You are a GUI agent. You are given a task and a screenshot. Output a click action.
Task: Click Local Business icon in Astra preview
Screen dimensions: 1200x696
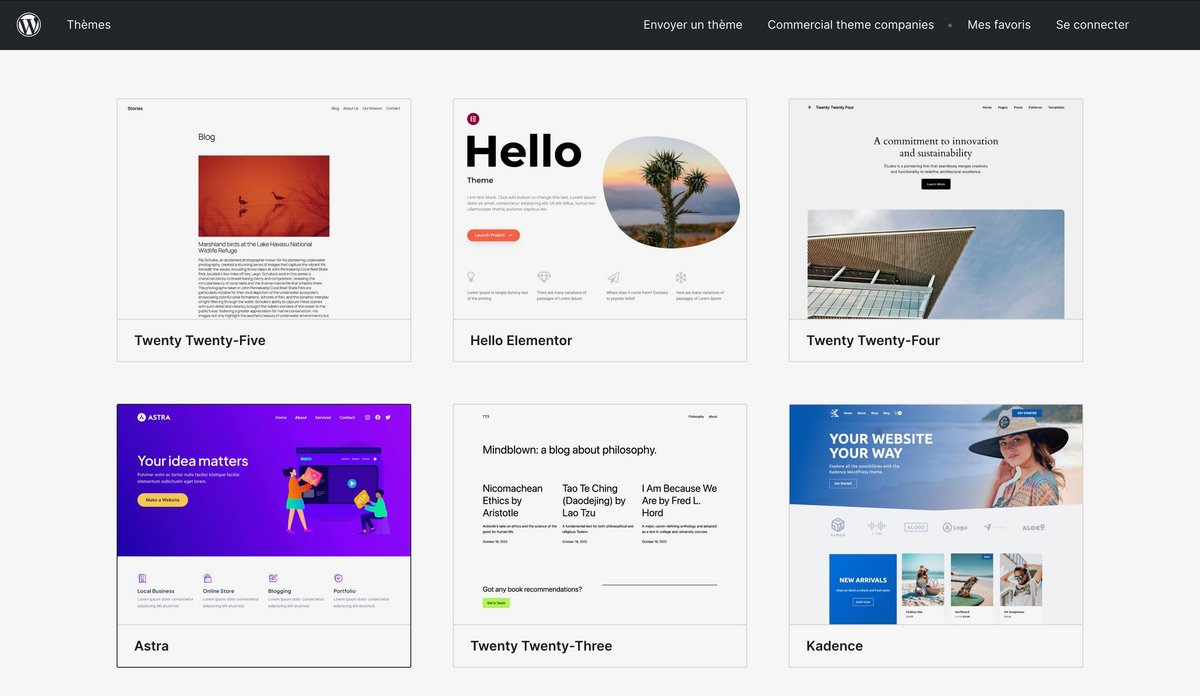[x=143, y=578]
